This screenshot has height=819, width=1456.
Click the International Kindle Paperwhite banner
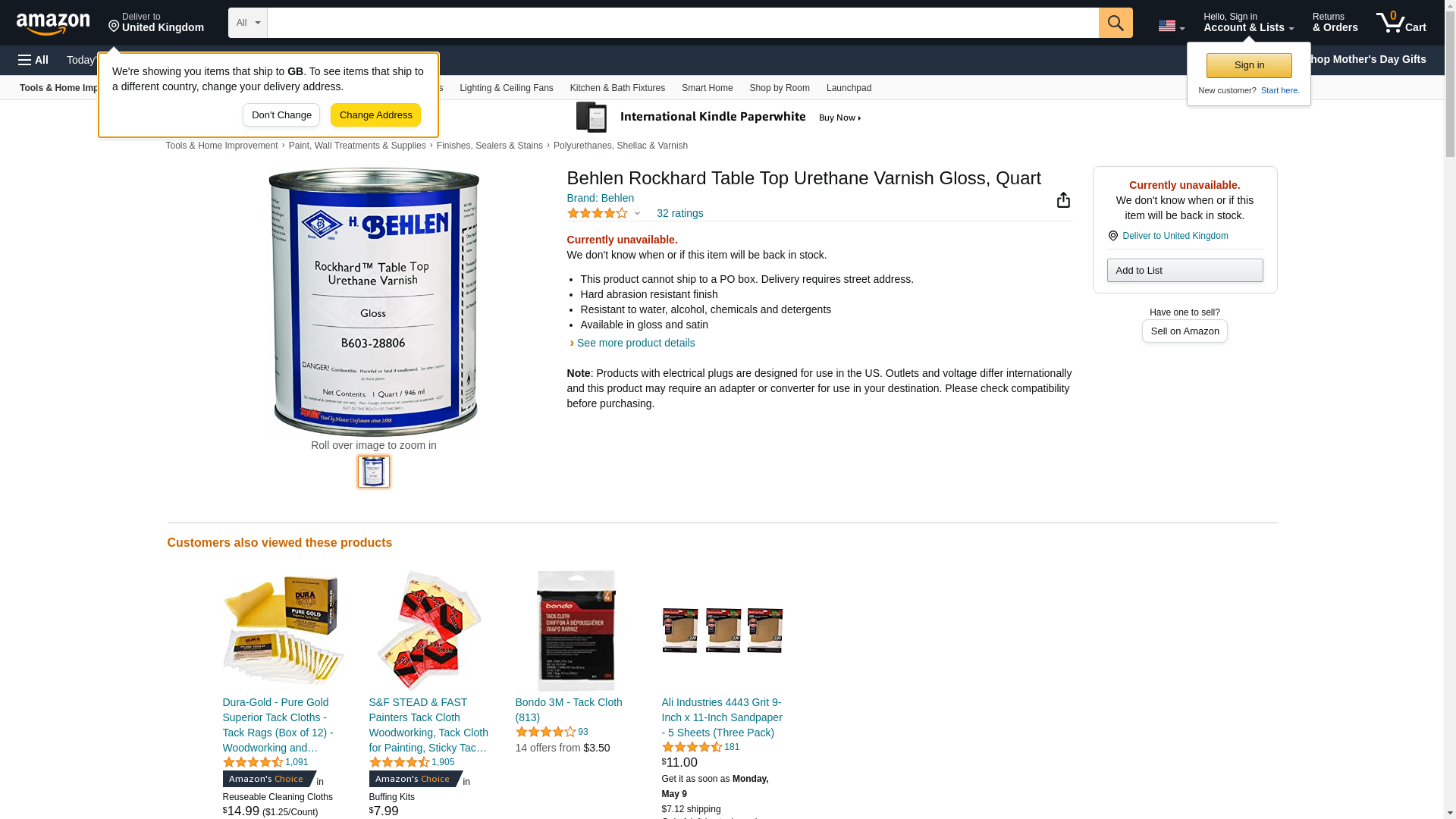coord(719,118)
